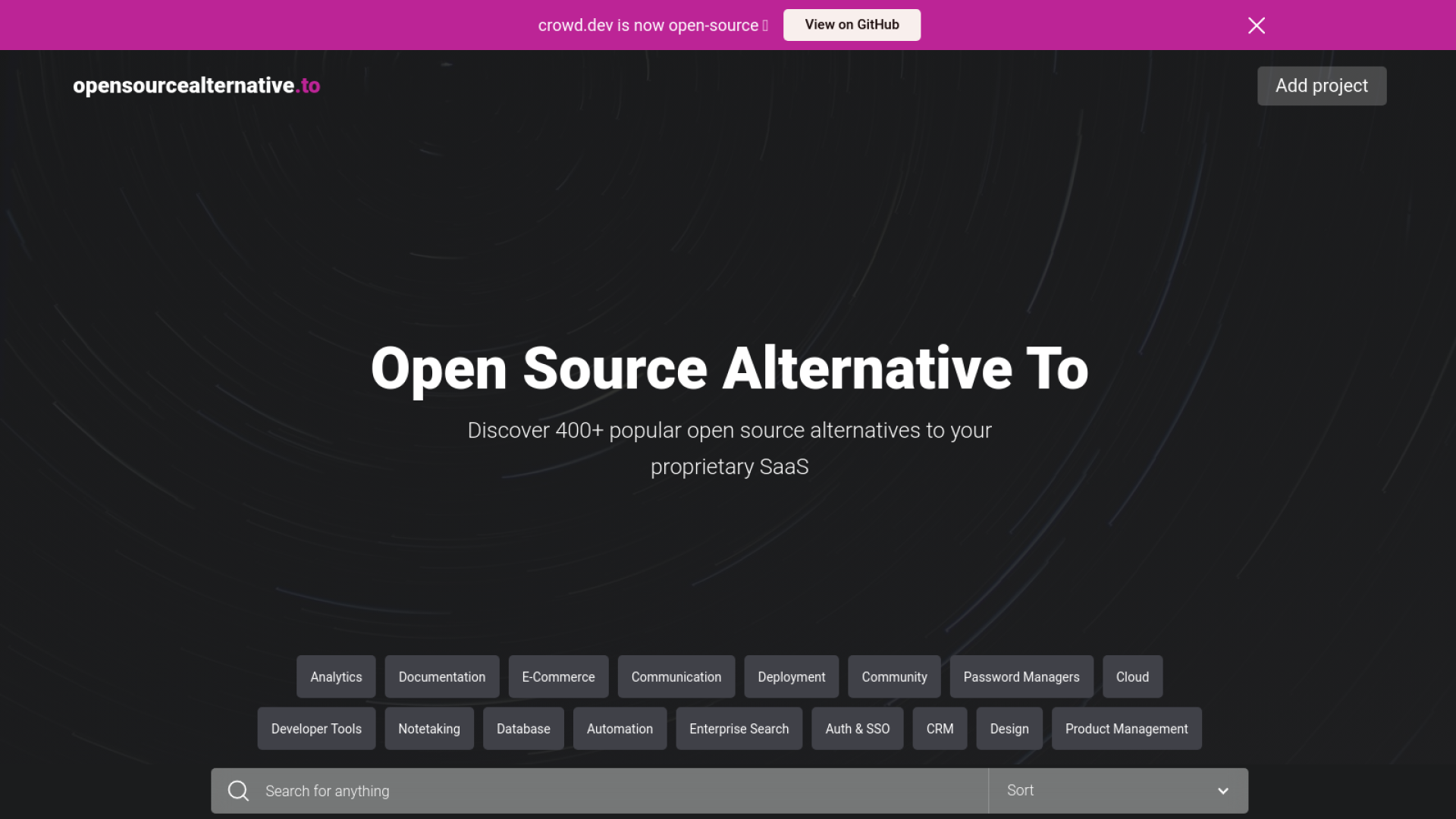Choose the Notetaking category tag
The image size is (1456, 819).
(x=428, y=729)
